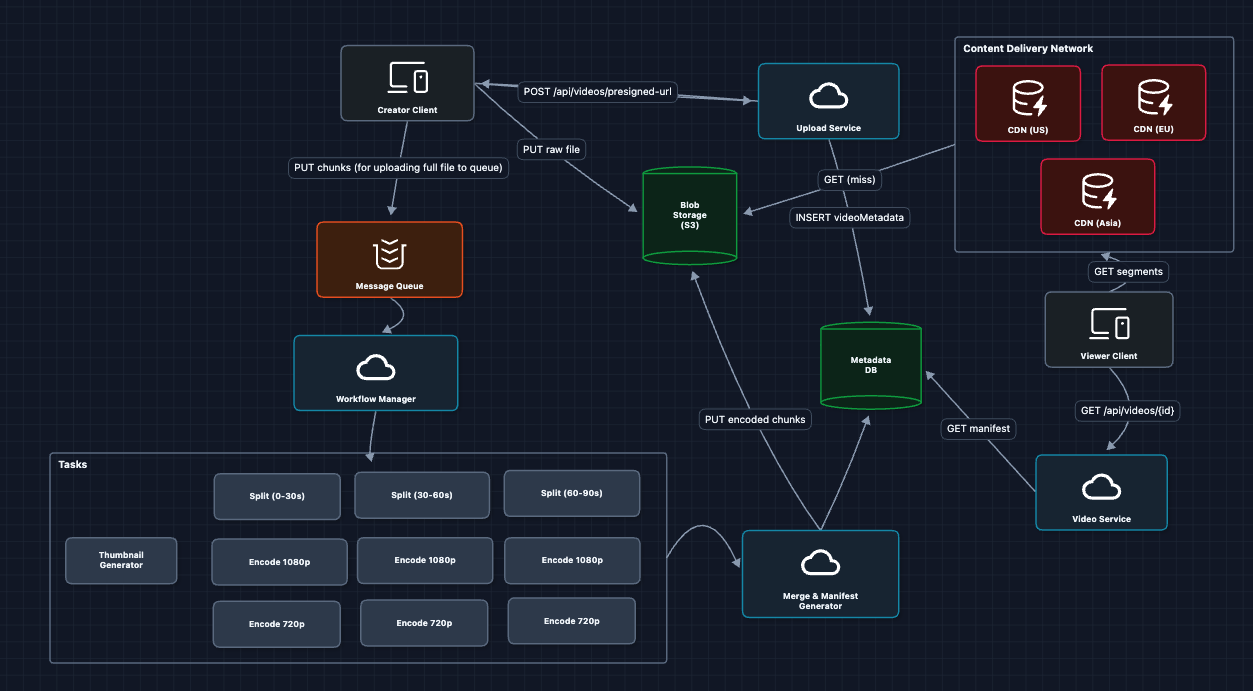Image resolution: width=1253 pixels, height=691 pixels.
Task: Select the Message Queue icon
Action: pyautogui.click(x=389, y=254)
